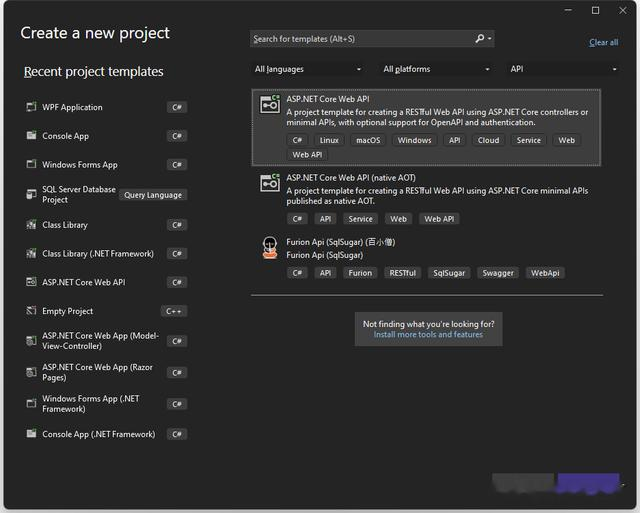
Task: Open the All platforms dropdown
Action: point(436,69)
